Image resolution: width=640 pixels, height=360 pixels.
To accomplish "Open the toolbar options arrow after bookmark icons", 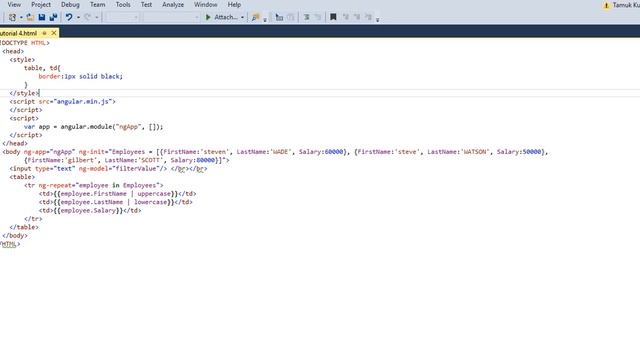I will coord(378,19).
